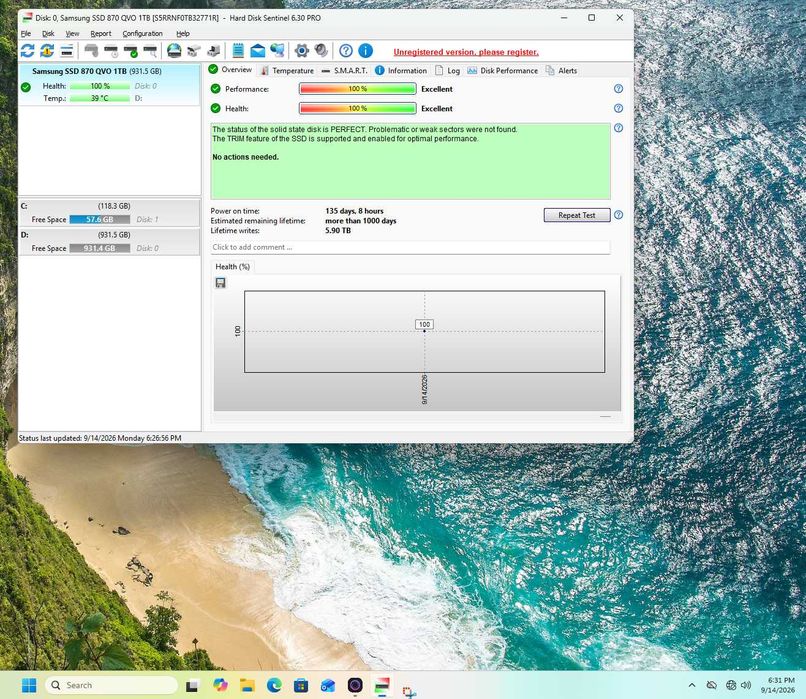
Task: Click the Performance 100 % gauge bar
Action: click(358, 89)
